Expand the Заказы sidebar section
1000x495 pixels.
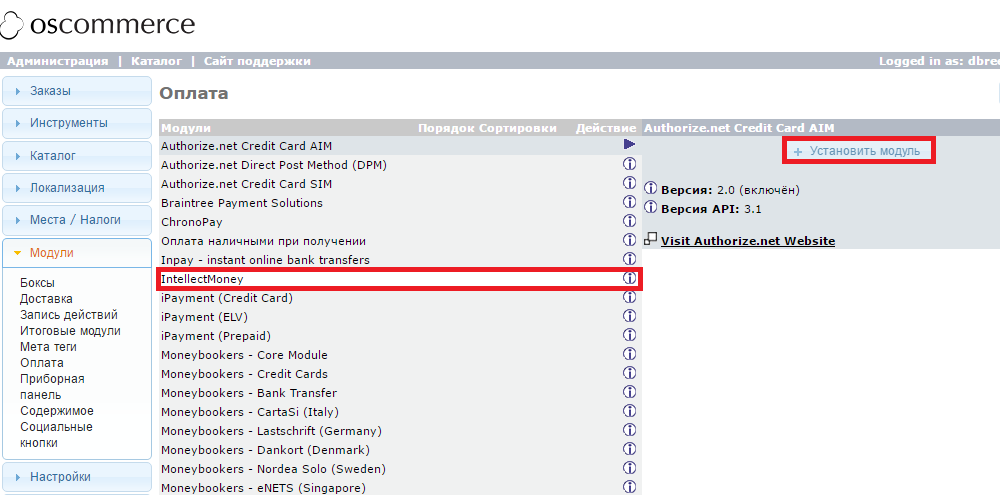click(x=76, y=91)
